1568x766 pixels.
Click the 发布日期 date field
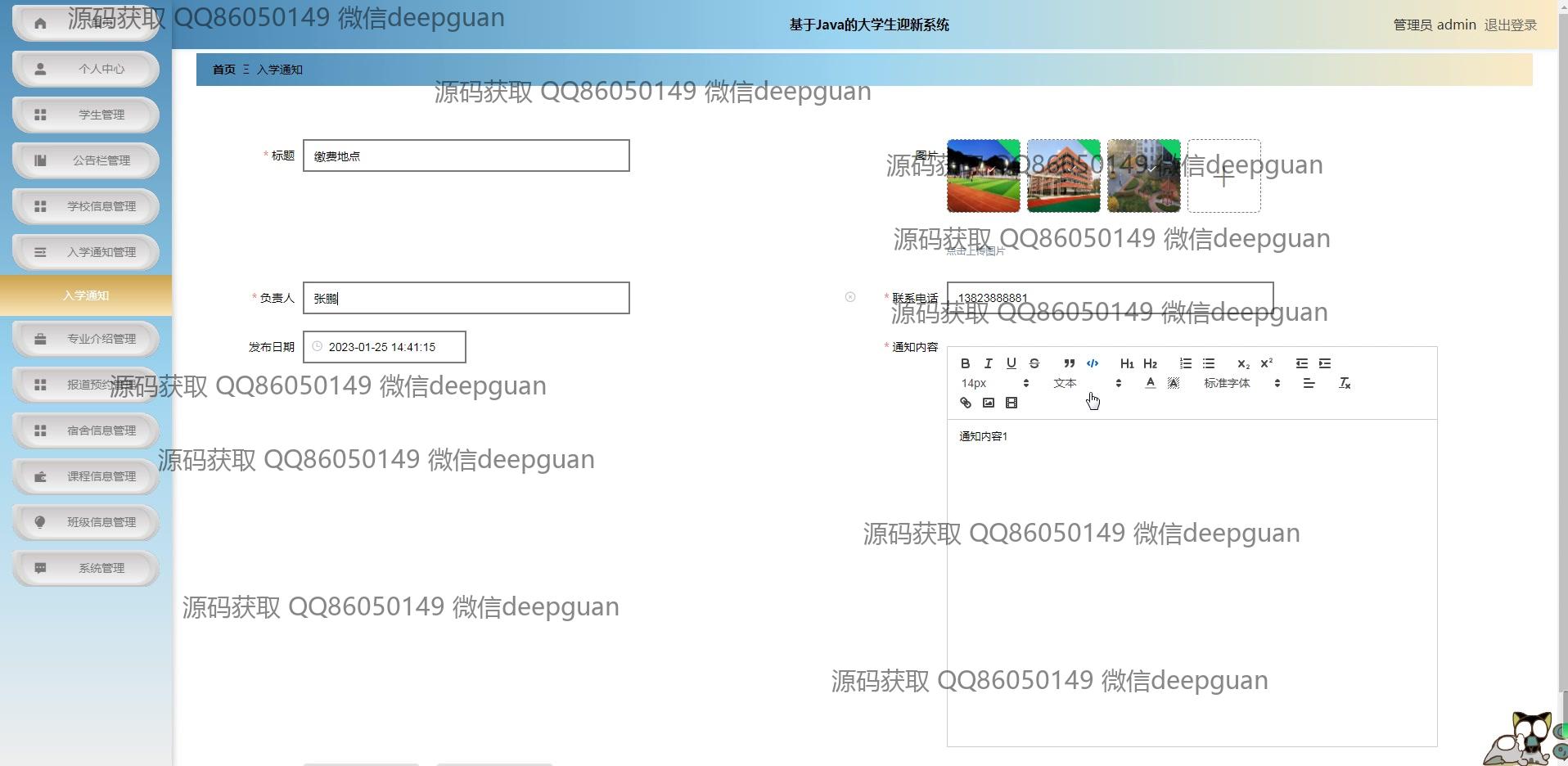384,347
